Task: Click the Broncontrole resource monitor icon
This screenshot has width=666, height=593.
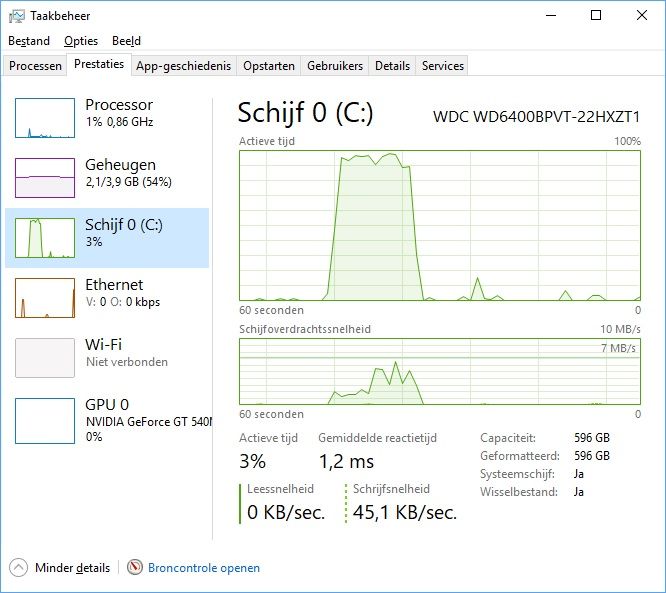Action: (135, 568)
